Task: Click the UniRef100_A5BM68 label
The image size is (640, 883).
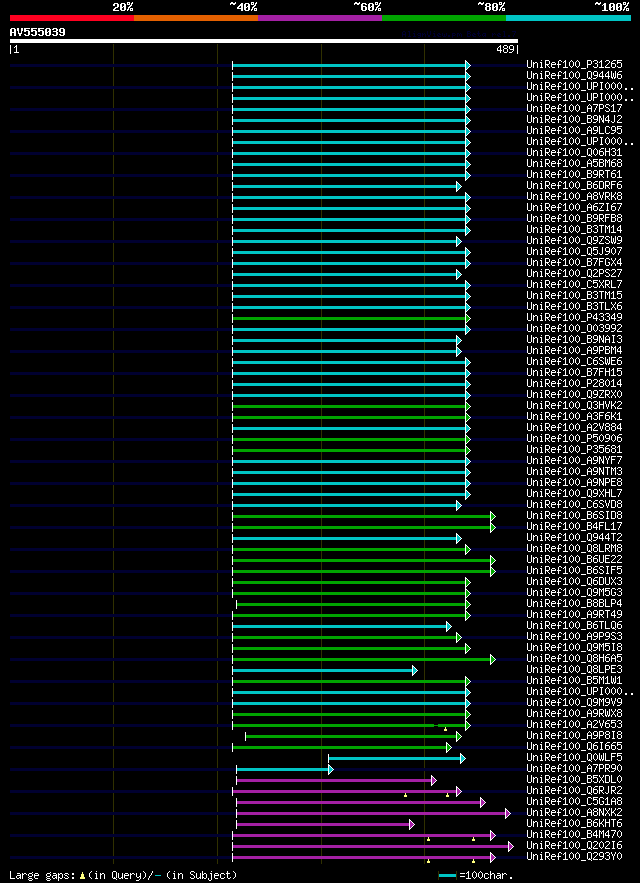Action: click(x=574, y=163)
